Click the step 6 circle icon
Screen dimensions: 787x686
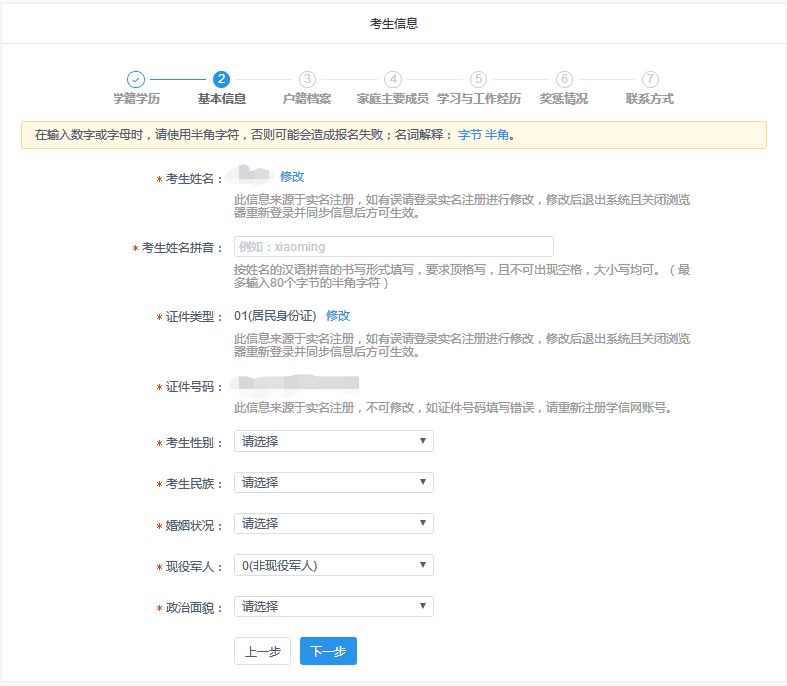click(x=564, y=79)
